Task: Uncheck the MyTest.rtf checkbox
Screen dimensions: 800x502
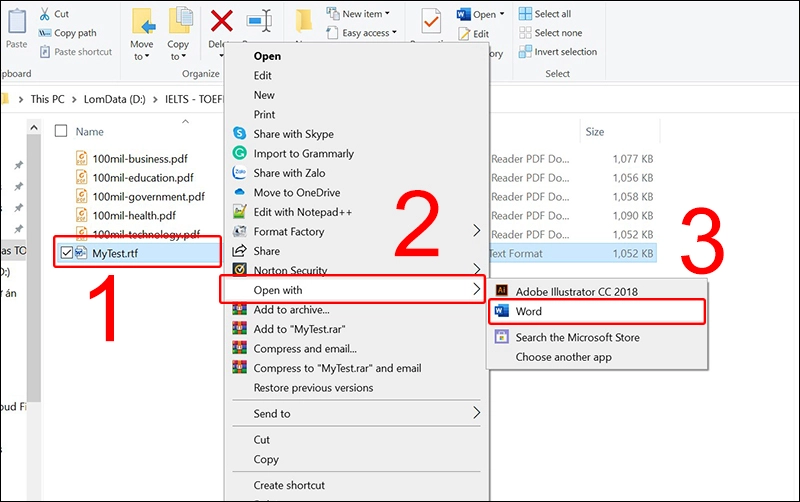Action: (66, 253)
